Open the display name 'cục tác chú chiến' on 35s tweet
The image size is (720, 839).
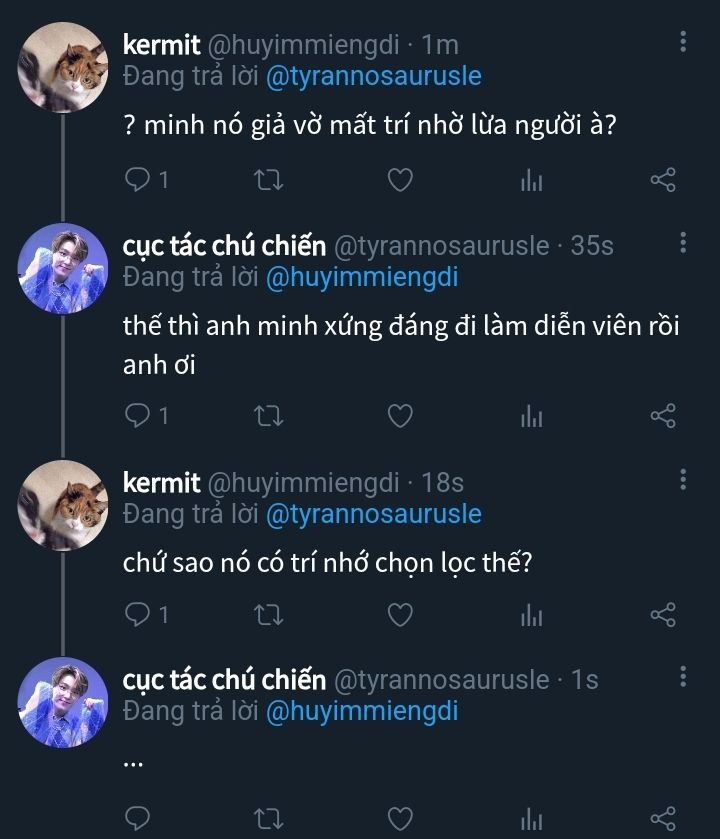[224, 245]
